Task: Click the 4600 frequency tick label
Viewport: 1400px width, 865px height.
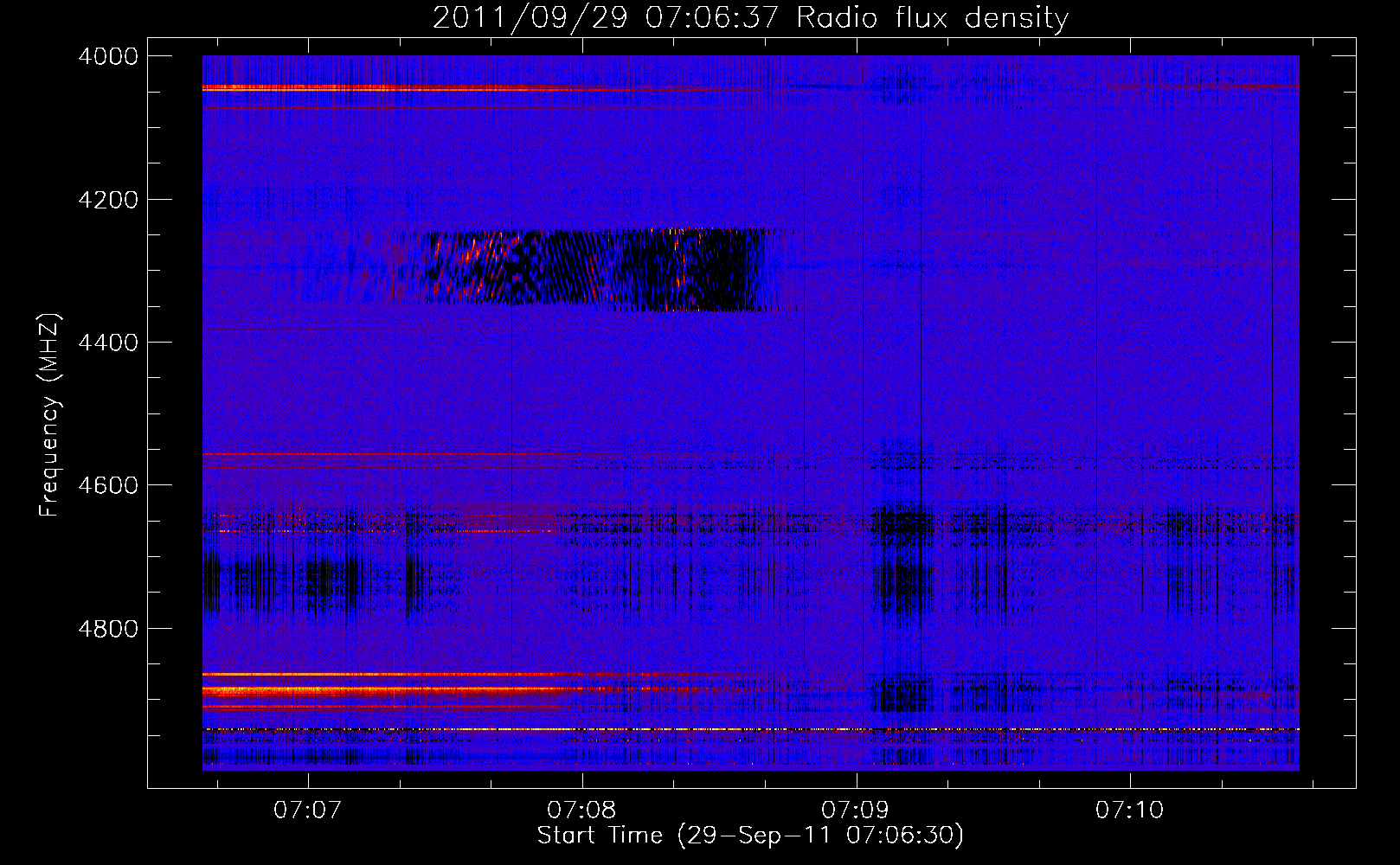Action: pyautogui.click(x=108, y=485)
